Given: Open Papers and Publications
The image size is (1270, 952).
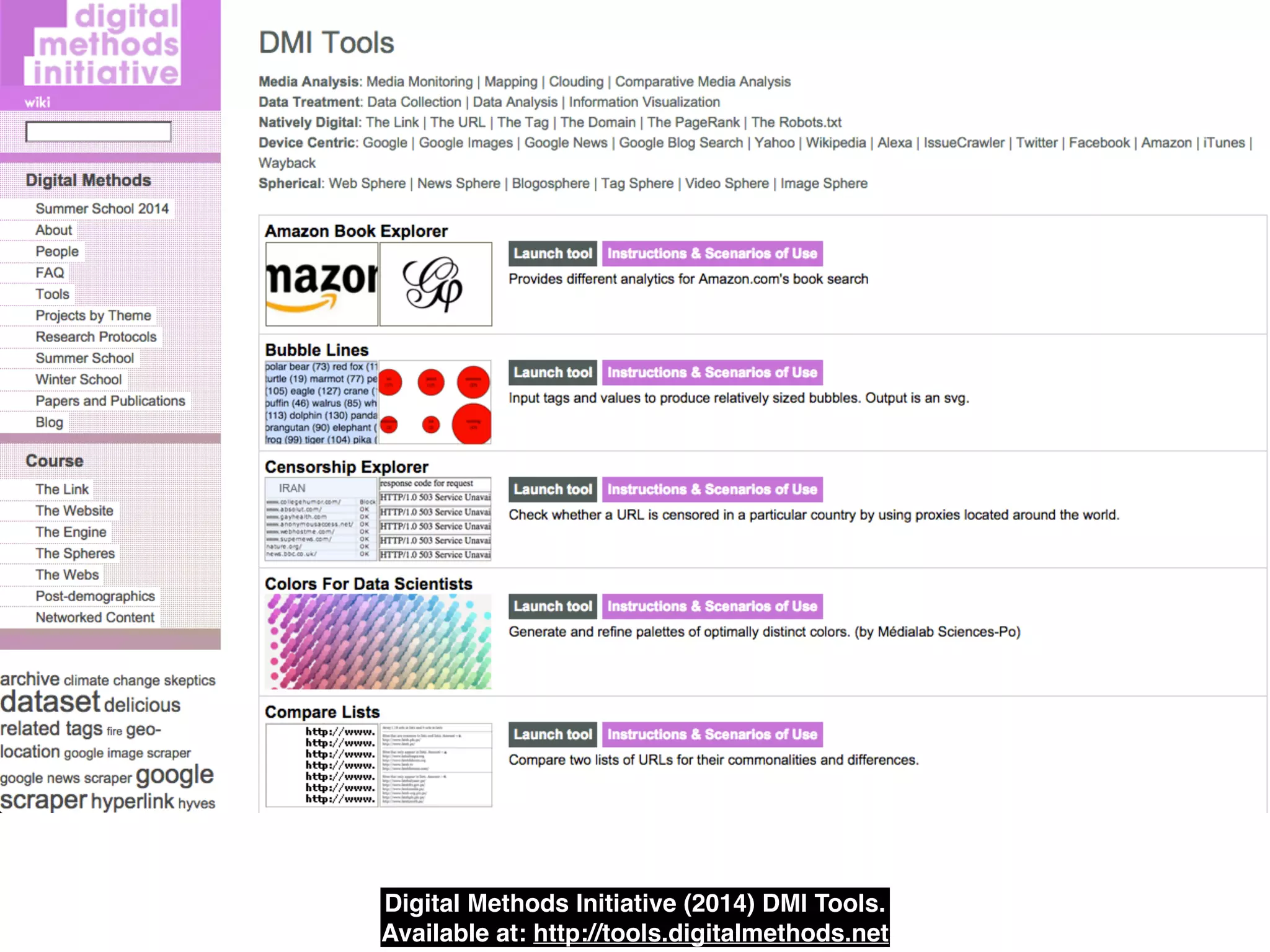Looking at the screenshot, I should click(x=110, y=401).
